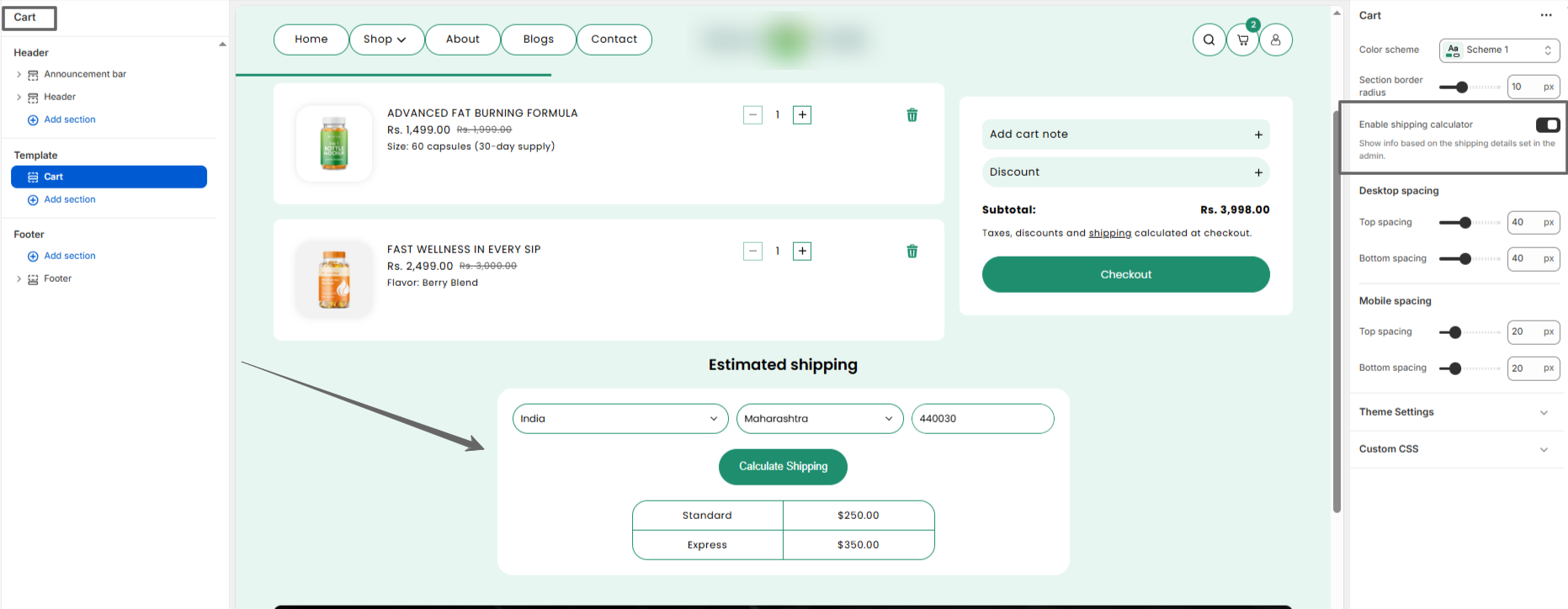The height and width of the screenshot is (609, 1568).
Task: Open the Color scheme Scheme 1 dropdown
Action: [x=1499, y=50]
